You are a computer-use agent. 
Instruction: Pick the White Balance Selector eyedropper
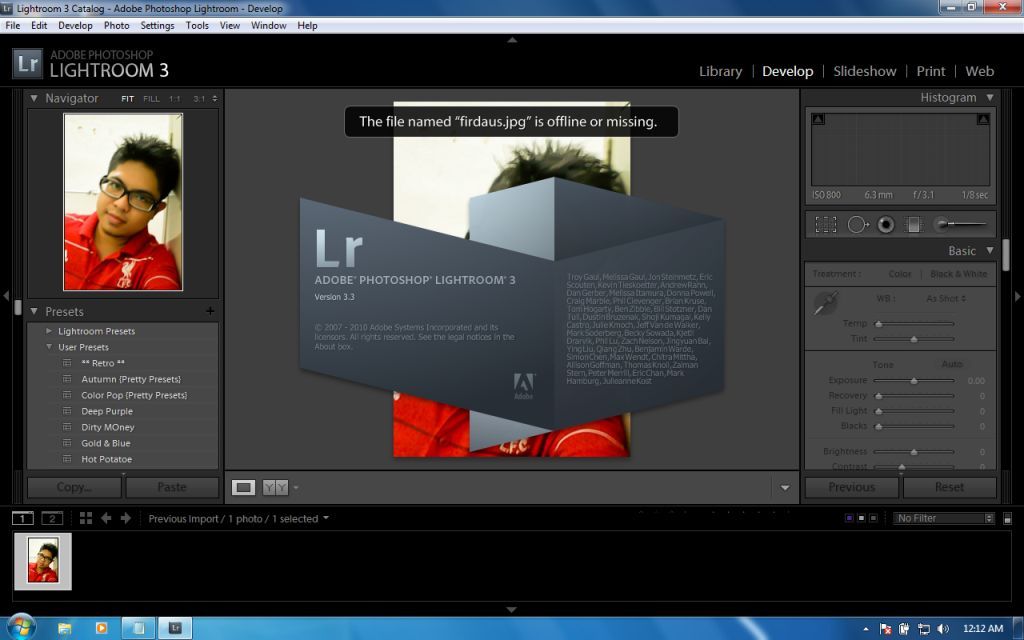(x=824, y=300)
